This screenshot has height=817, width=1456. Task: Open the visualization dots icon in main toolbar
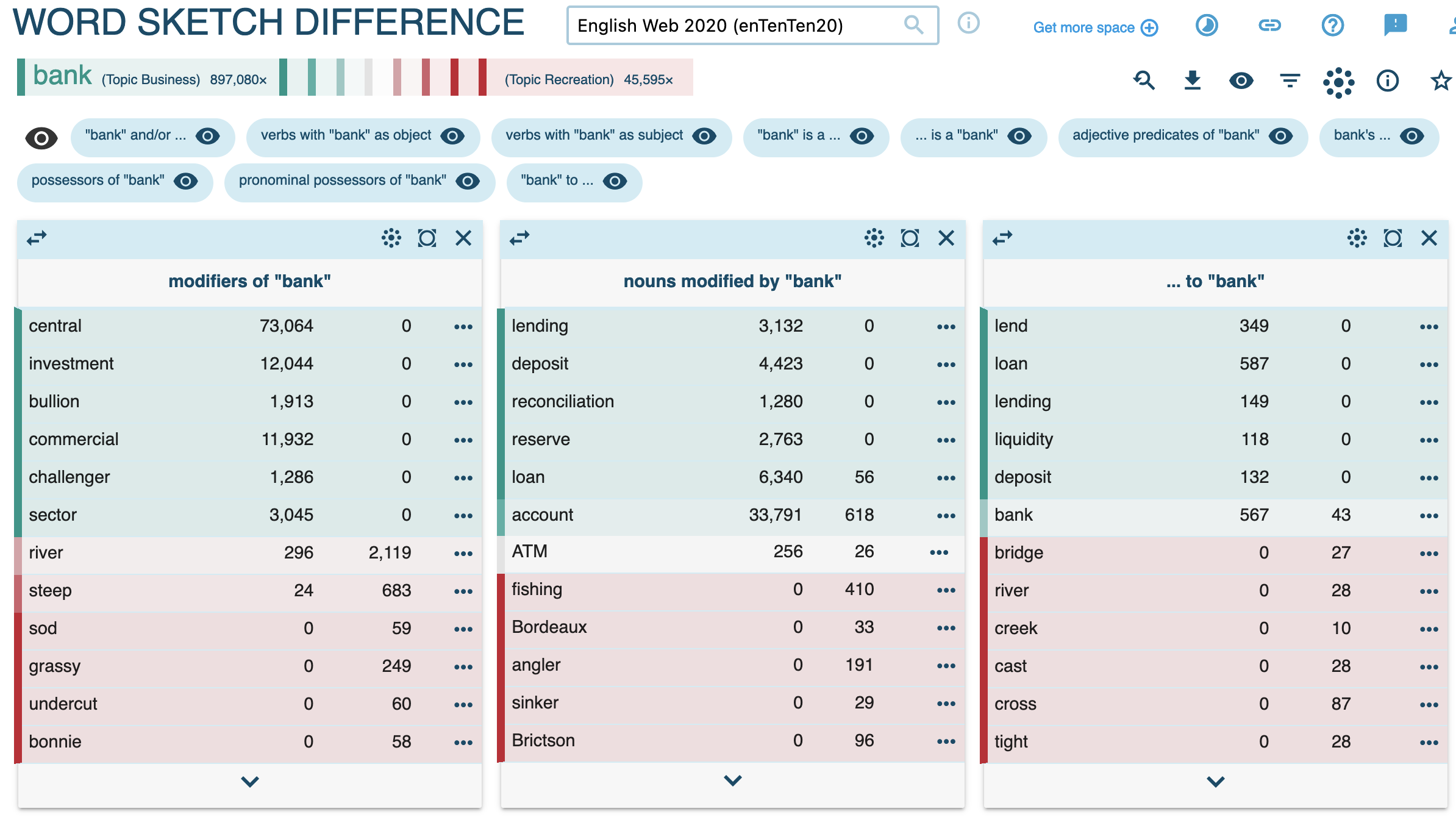(x=1338, y=81)
